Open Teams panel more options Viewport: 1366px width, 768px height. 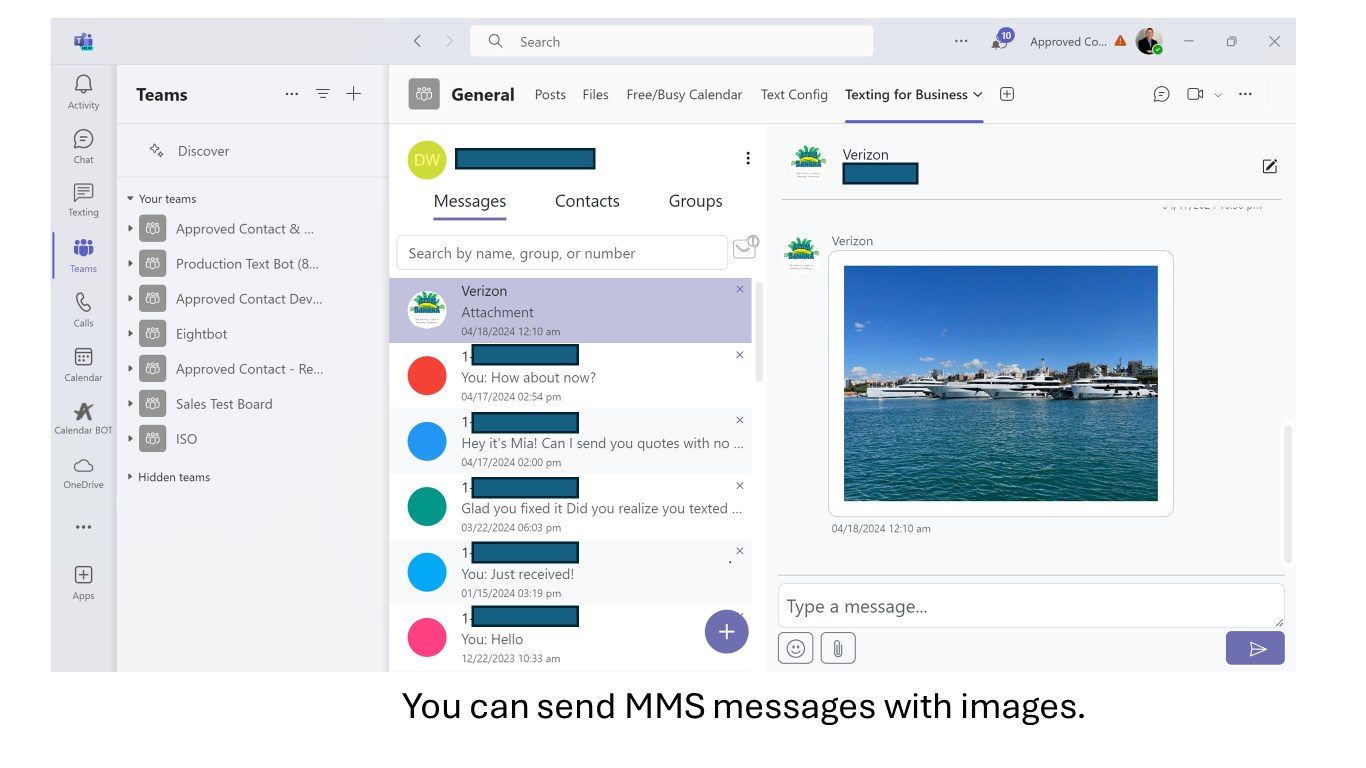click(x=291, y=94)
